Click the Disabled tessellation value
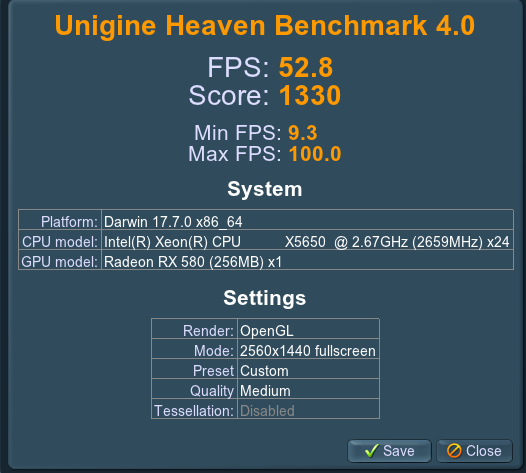 pos(308,409)
